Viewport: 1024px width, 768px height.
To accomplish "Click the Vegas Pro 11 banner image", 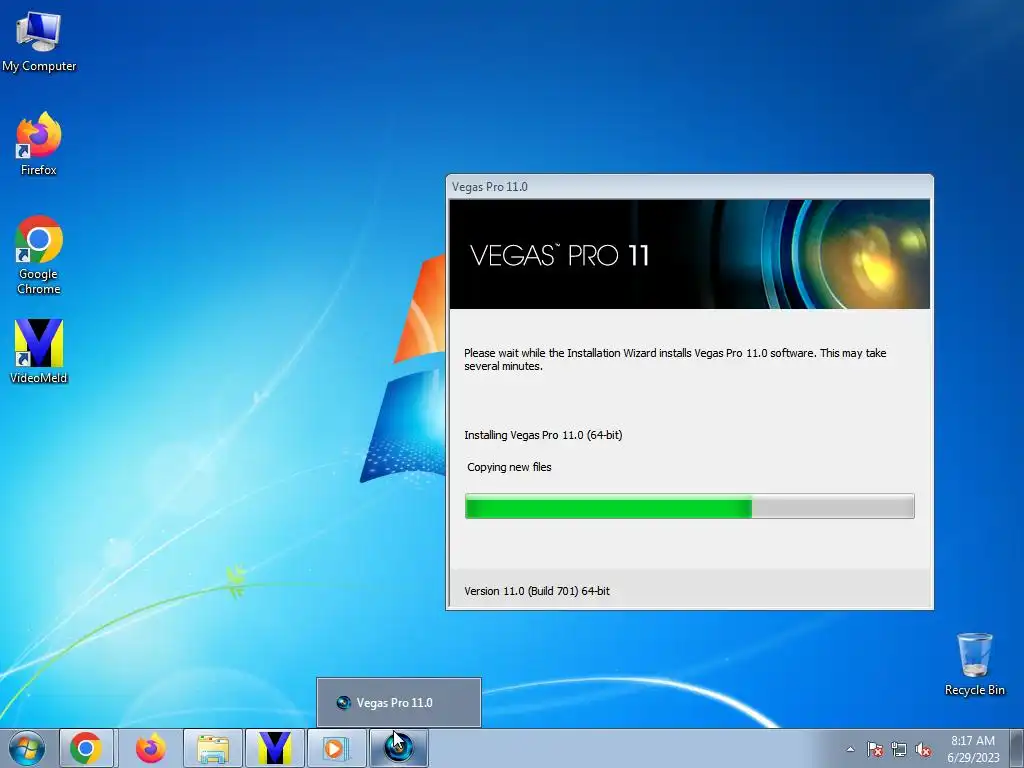I will 690,254.
